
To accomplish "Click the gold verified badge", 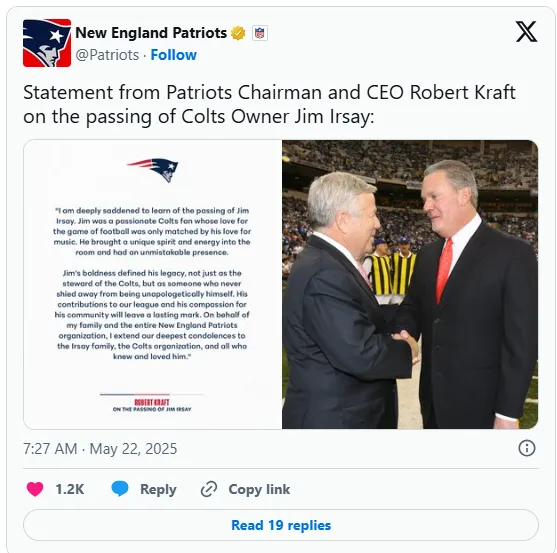I will coord(238,33).
